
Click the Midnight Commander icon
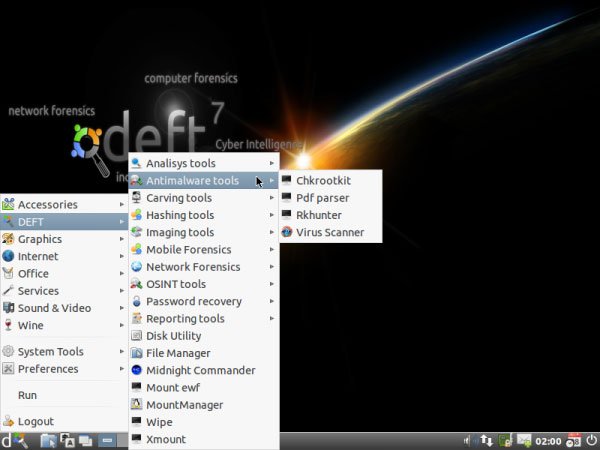(x=137, y=370)
